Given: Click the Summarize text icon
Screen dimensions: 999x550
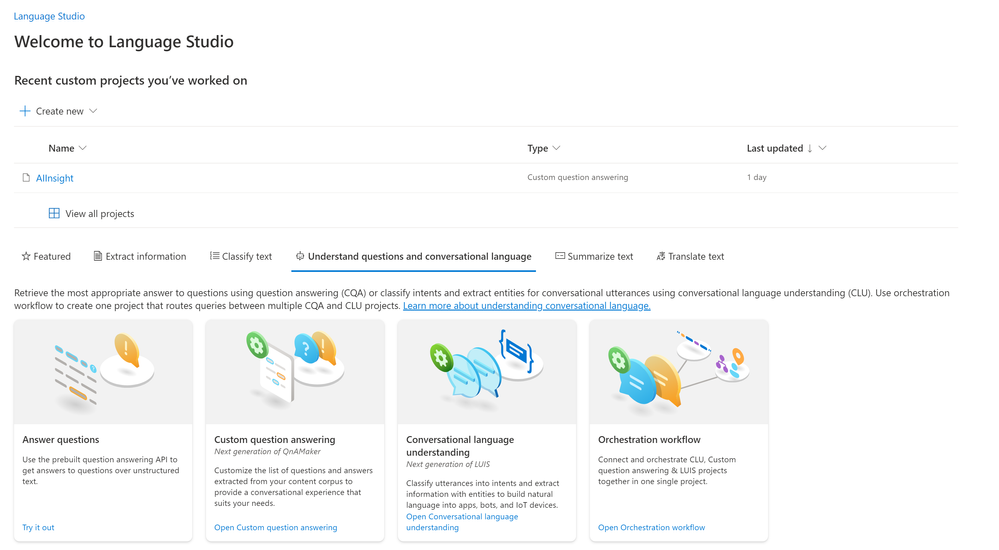Looking at the screenshot, I should (x=560, y=256).
